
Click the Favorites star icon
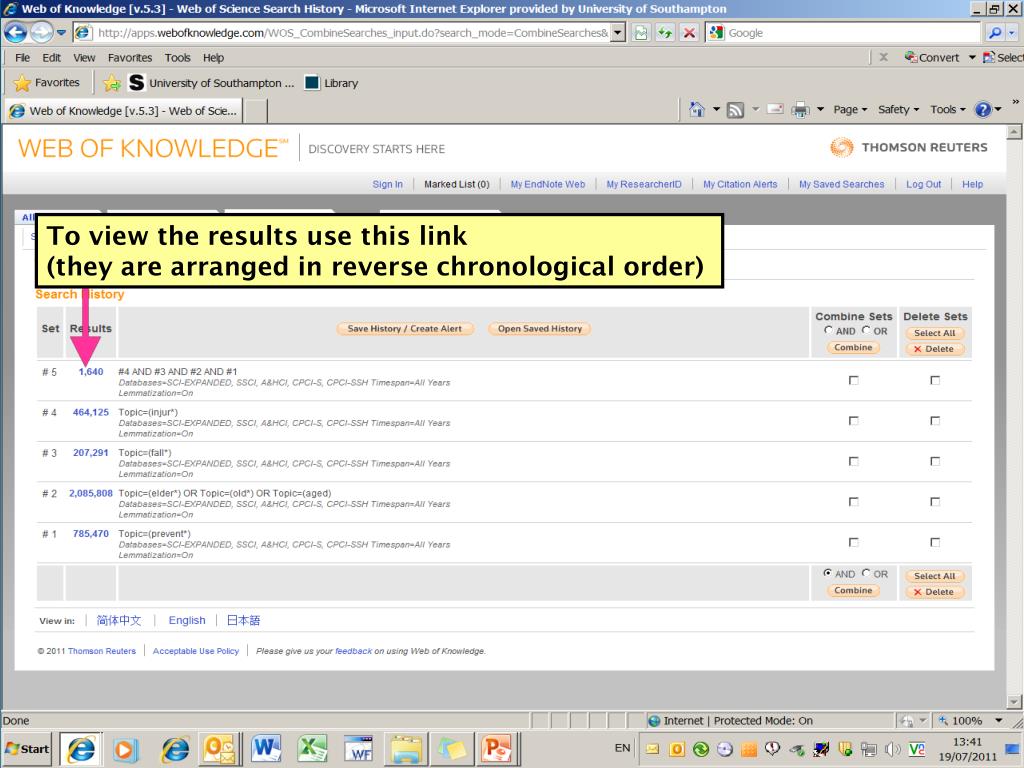(22, 83)
